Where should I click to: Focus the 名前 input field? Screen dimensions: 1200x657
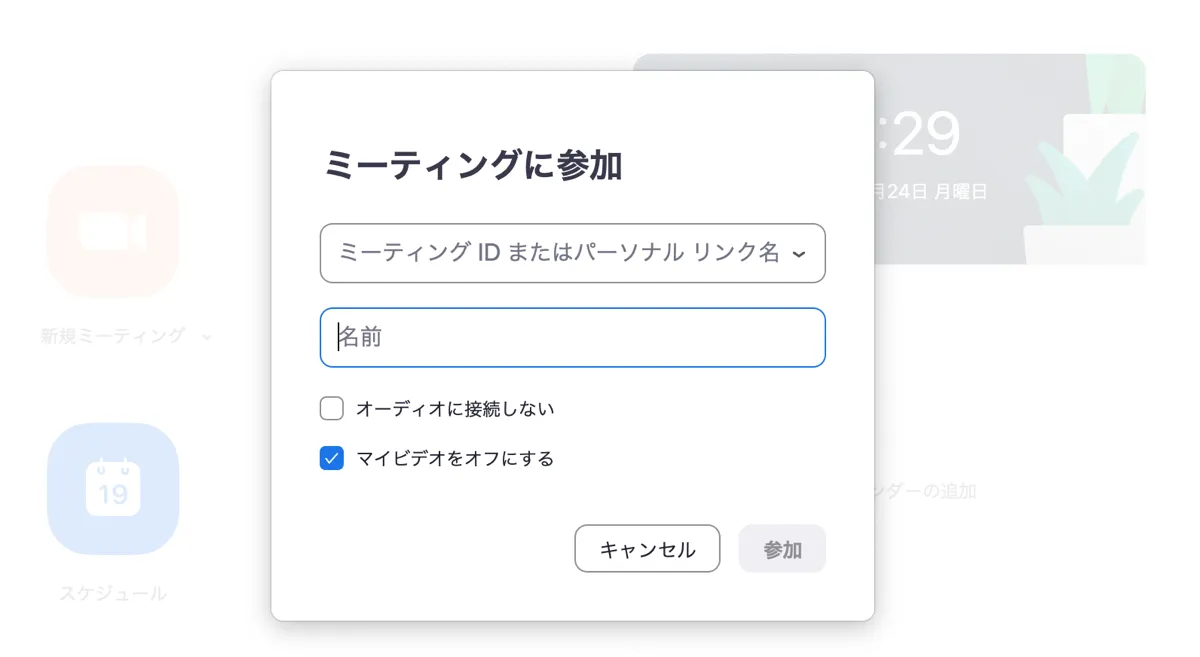point(572,338)
